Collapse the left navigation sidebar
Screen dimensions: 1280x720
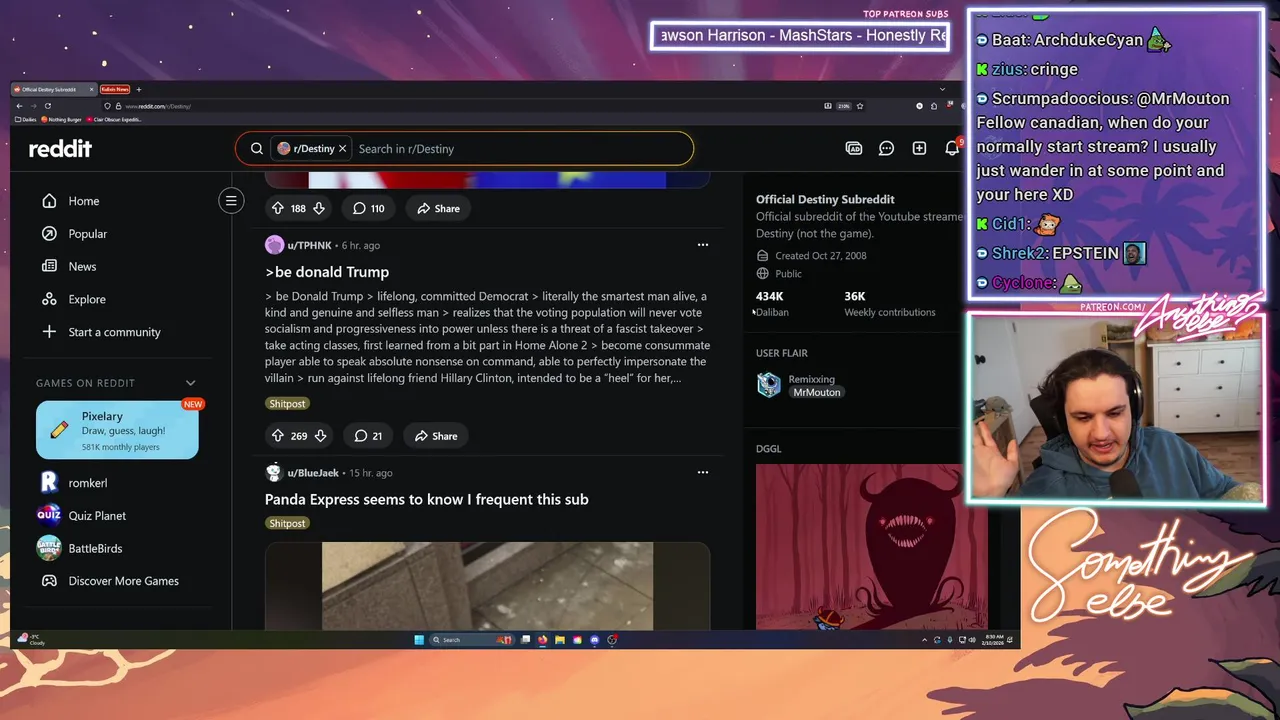tap(231, 201)
